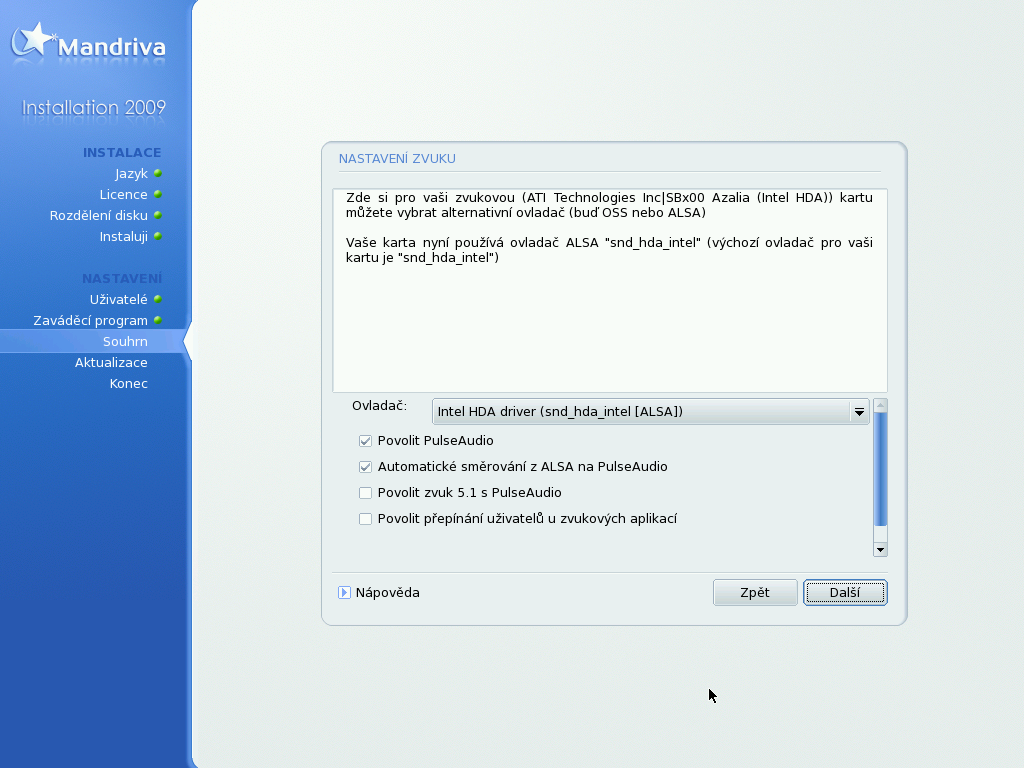The height and width of the screenshot is (768, 1024).
Task: Click the options scrollbar up arrow
Action: (x=880, y=406)
